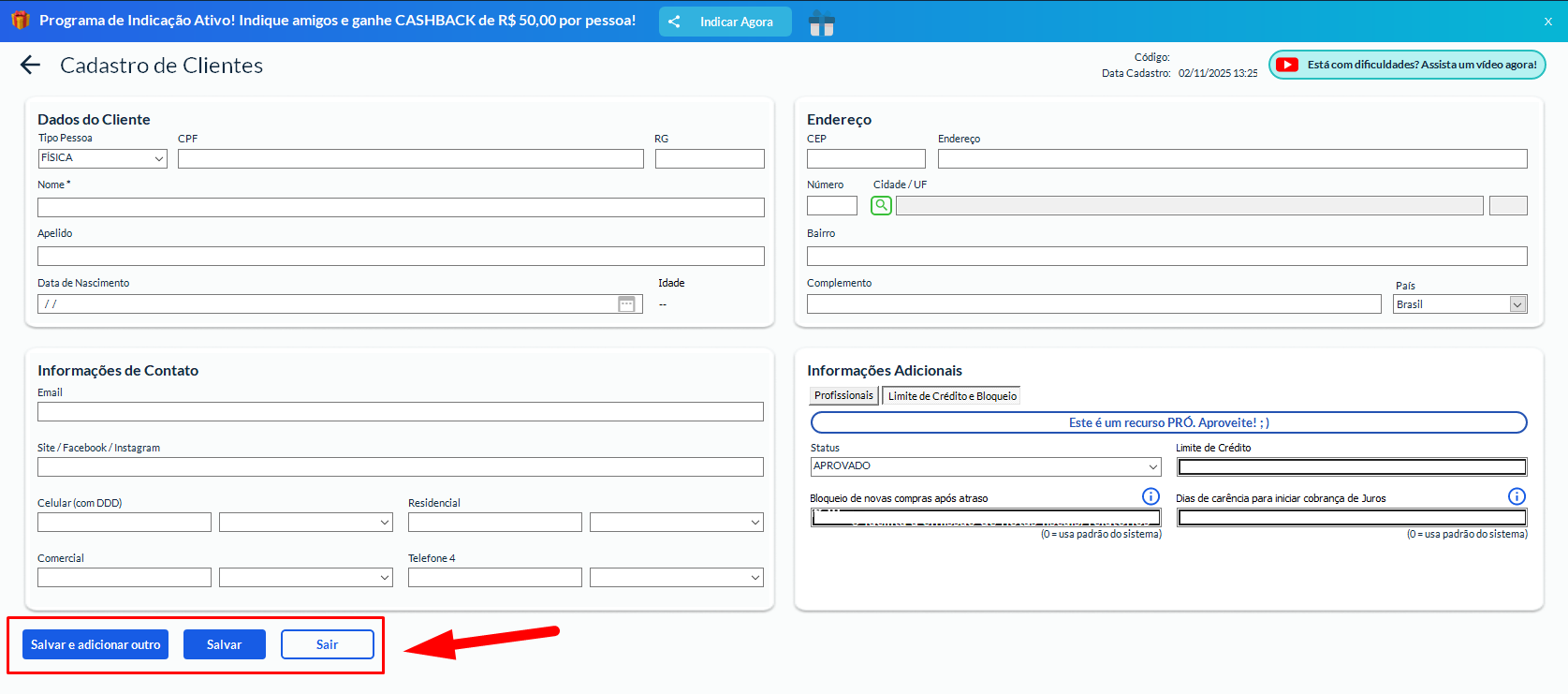Click the YouTube help video button

tap(1406, 65)
